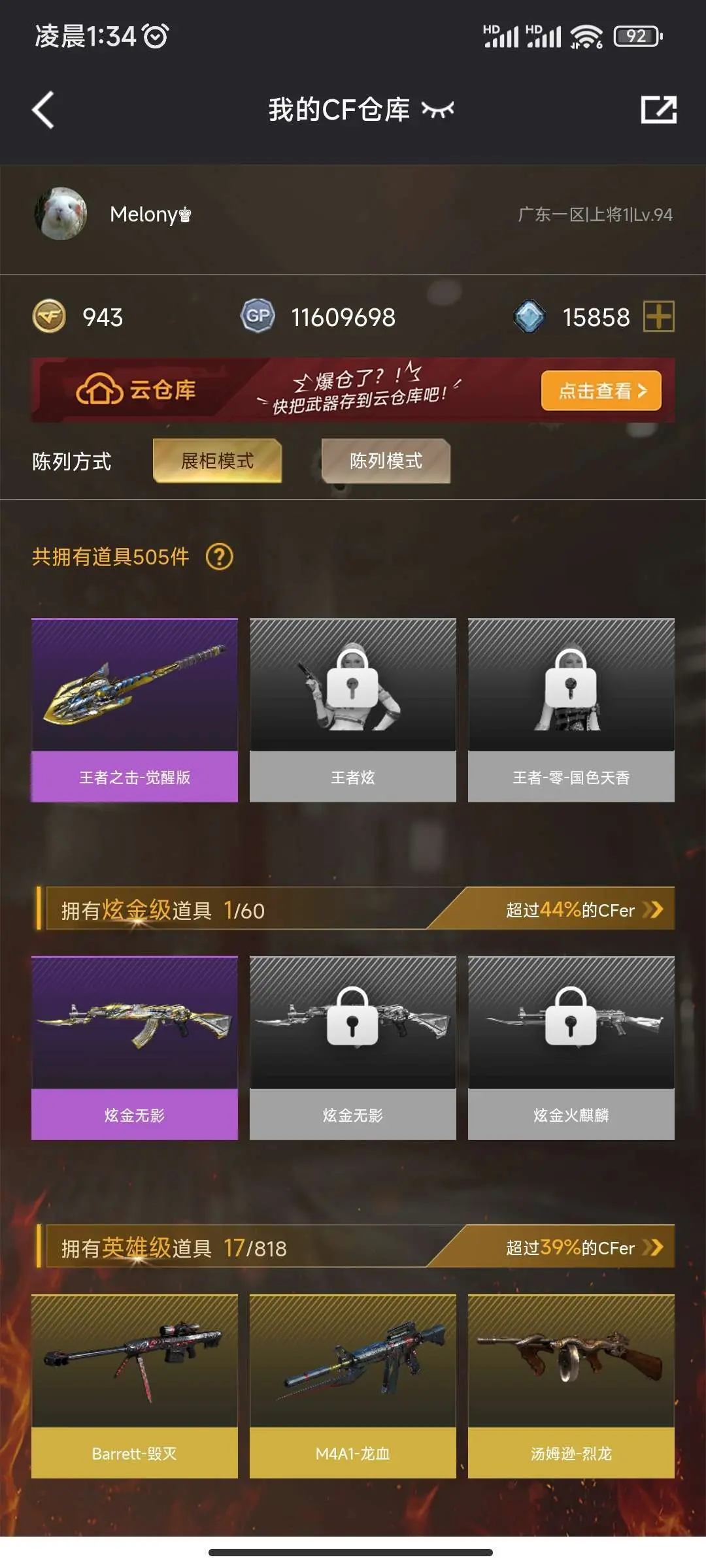Viewport: 706px width, 1568px height.
Task: Open the owned 炫金无影 weapon card
Action: point(135,1048)
